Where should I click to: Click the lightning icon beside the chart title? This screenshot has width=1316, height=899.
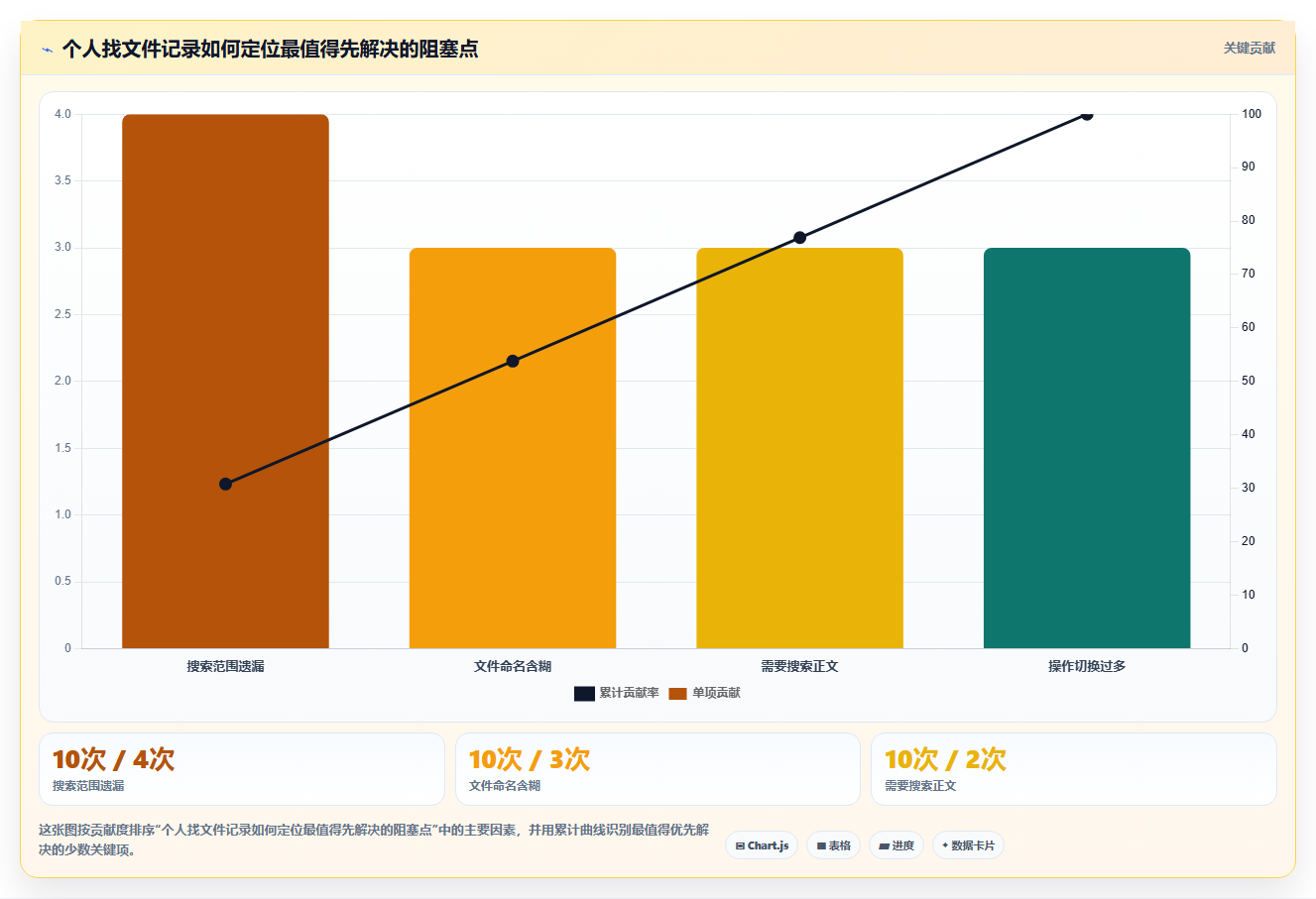pyautogui.click(x=47, y=49)
